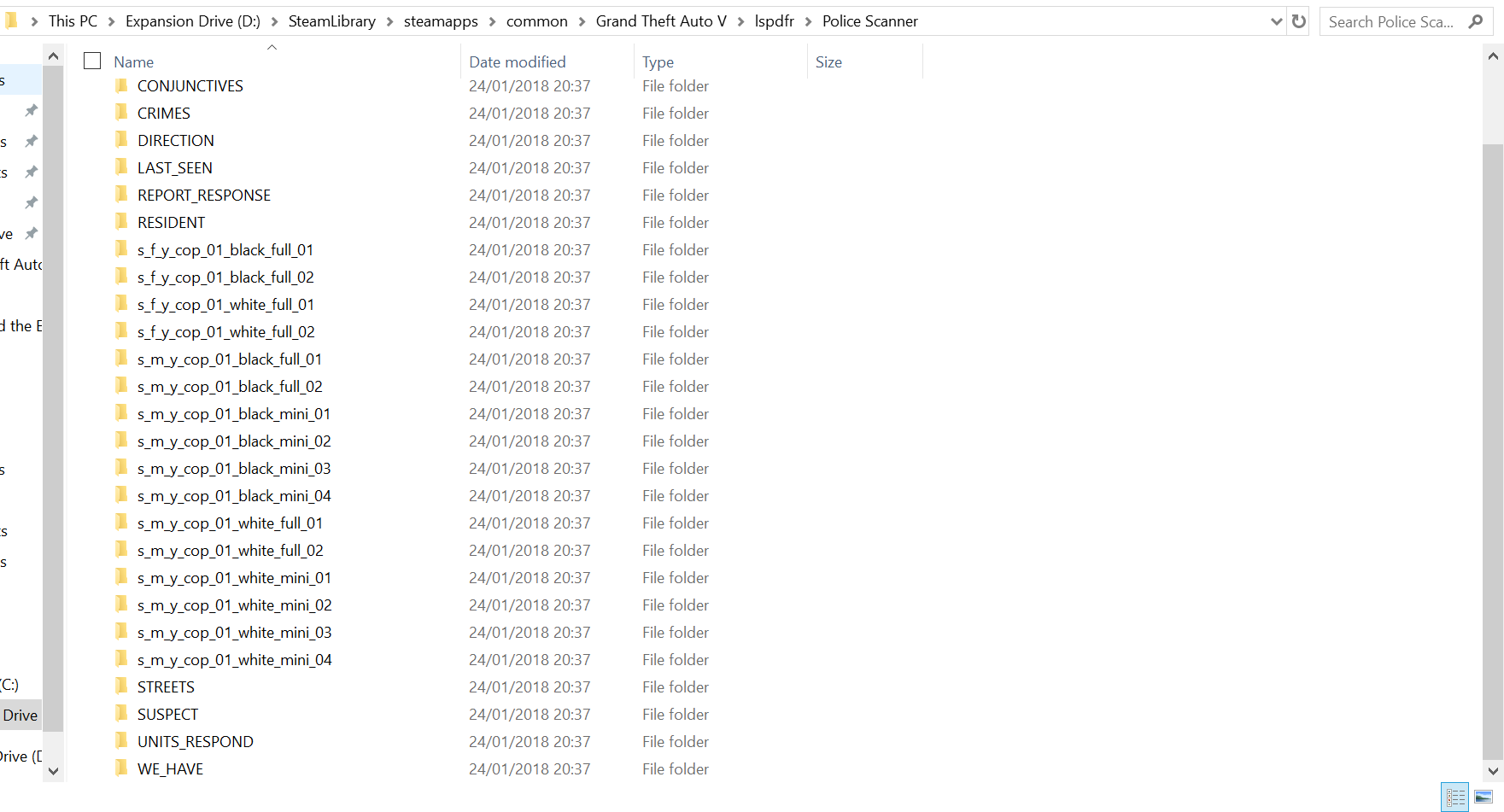The height and width of the screenshot is (812, 1504).
Task: Click the WE_HAVE folder icon
Action: [x=122, y=768]
